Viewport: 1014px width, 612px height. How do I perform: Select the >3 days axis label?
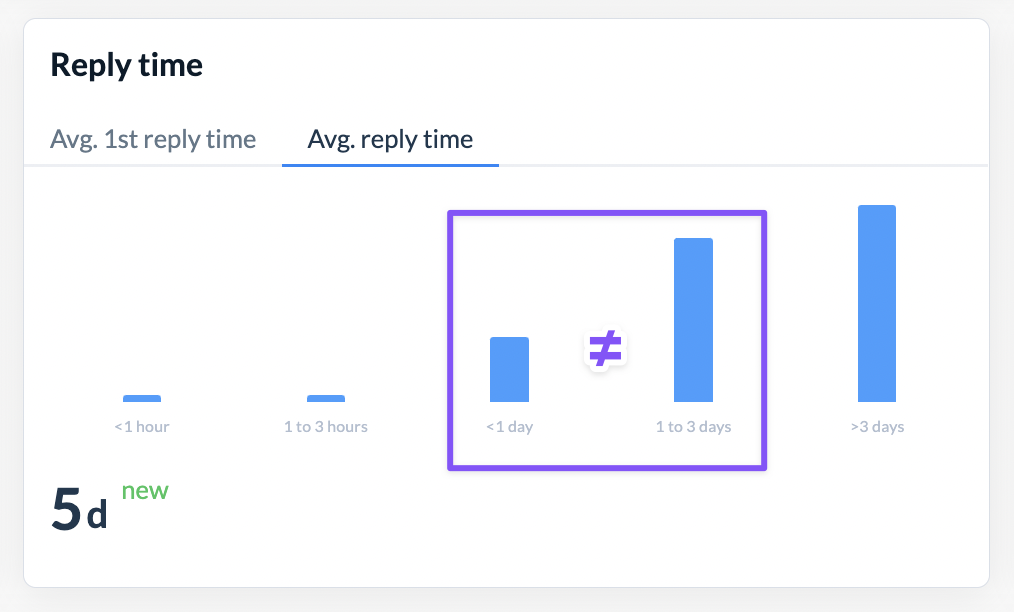click(x=877, y=426)
